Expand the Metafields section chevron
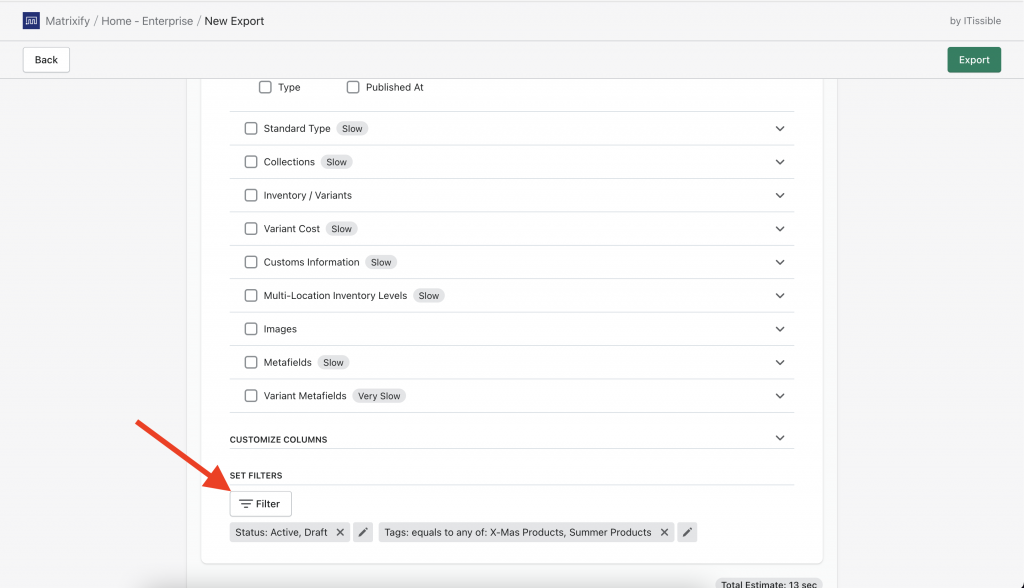The height and width of the screenshot is (588, 1024). pyautogui.click(x=779, y=362)
